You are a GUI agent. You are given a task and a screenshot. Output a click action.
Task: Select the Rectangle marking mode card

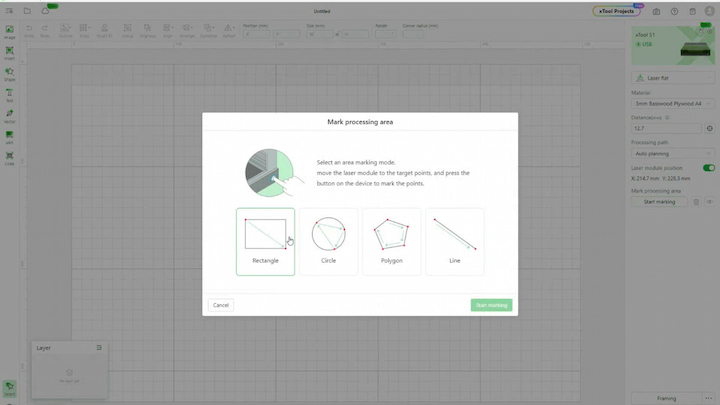coord(265,242)
